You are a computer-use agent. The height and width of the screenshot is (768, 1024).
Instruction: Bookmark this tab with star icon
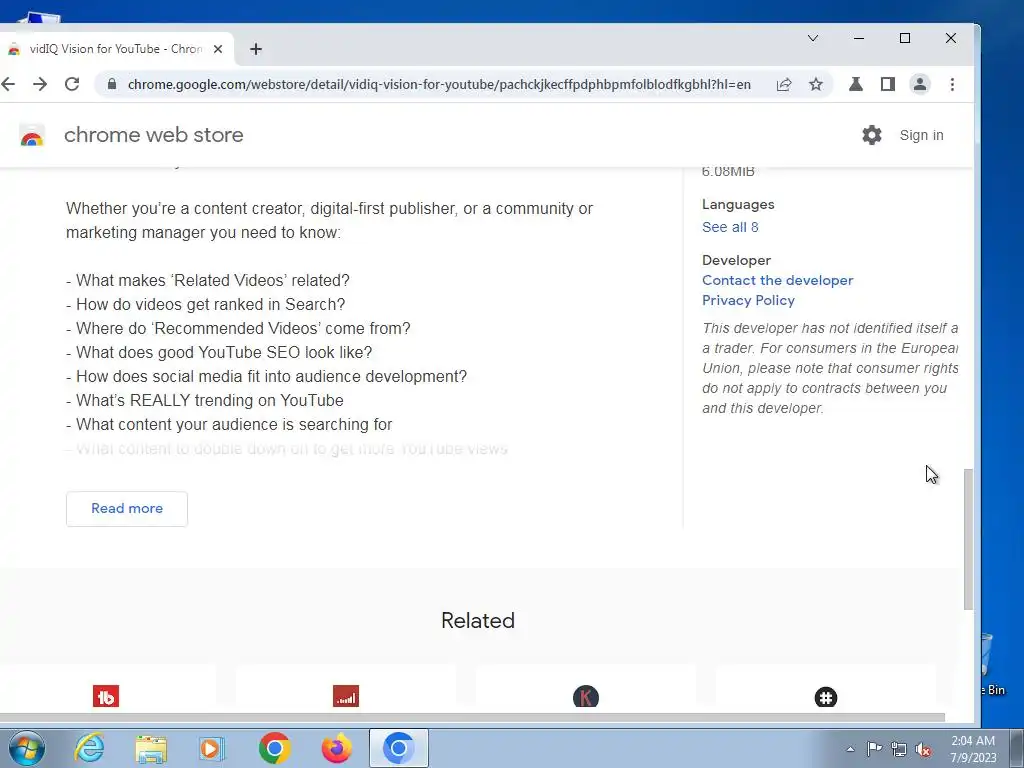[816, 84]
